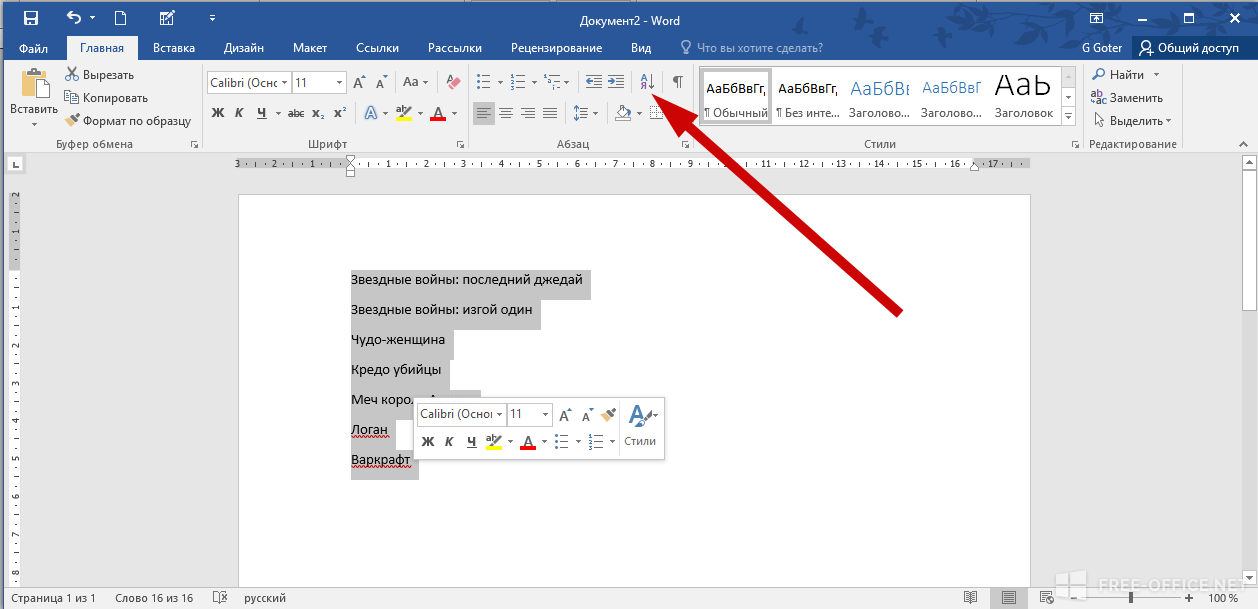Undo the last action in the title bar

[x=74, y=18]
